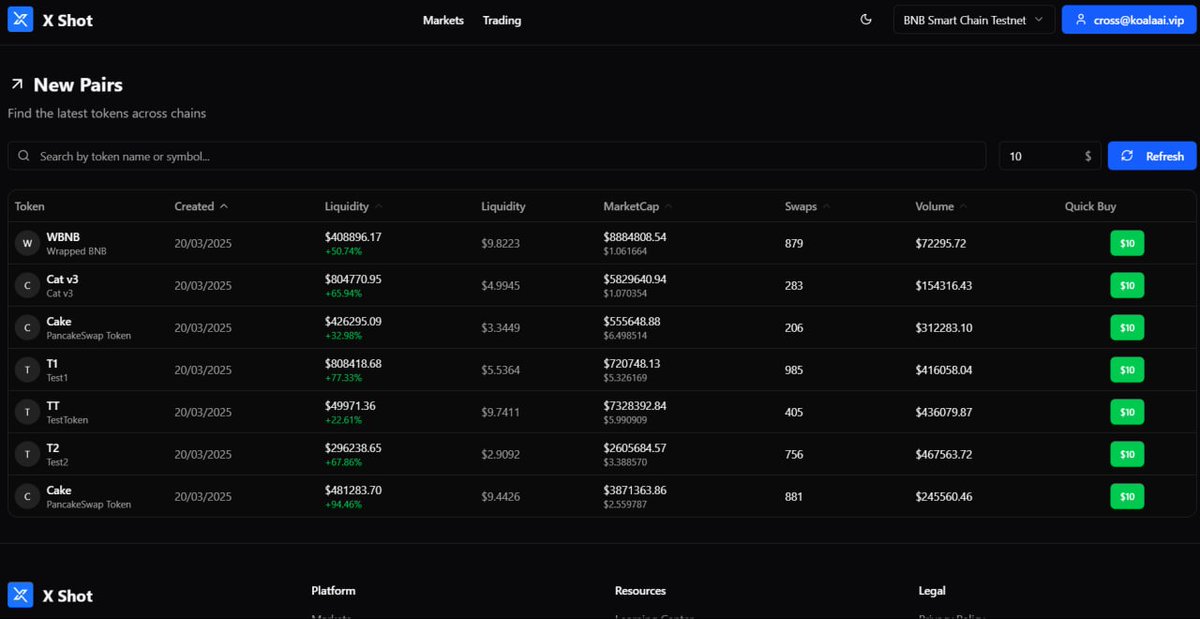This screenshot has width=1200, height=619.
Task: Click the Token column header
Action: point(30,206)
